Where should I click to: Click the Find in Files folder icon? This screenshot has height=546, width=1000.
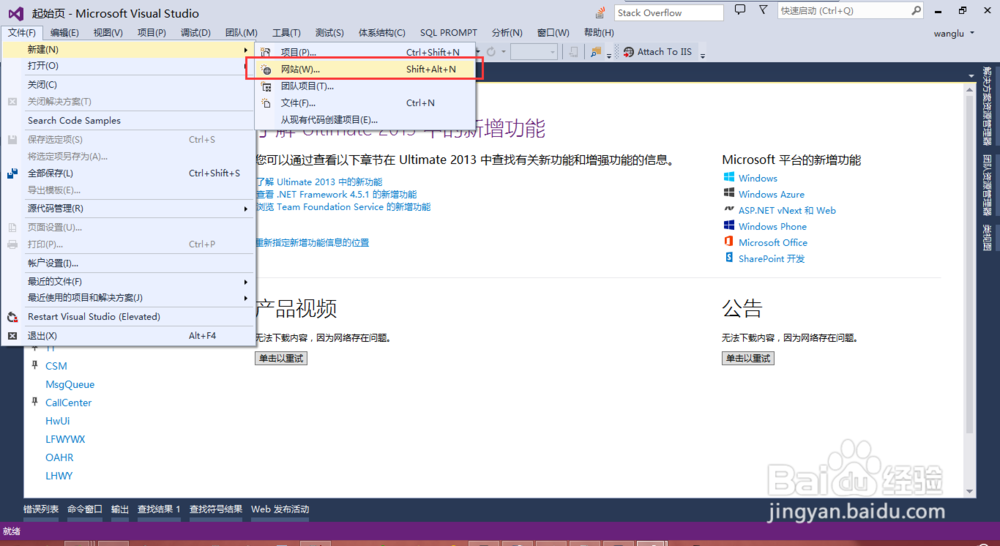(x=596, y=52)
